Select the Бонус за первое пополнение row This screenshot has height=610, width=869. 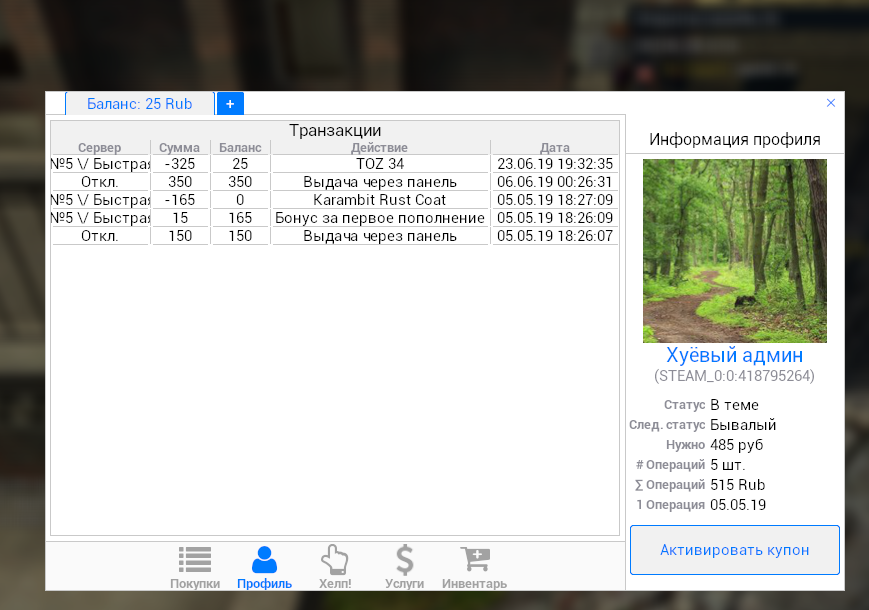[x=380, y=218]
